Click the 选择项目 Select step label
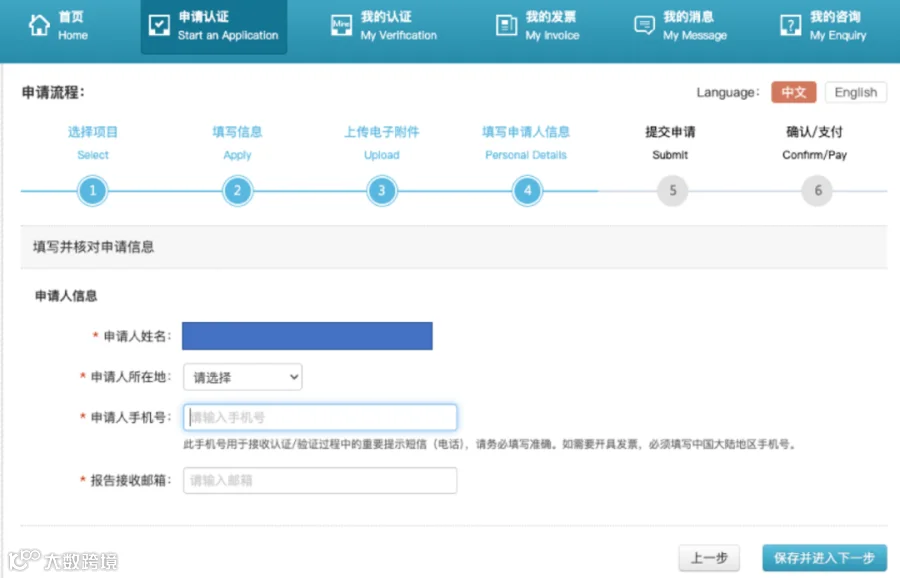 (x=92, y=143)
